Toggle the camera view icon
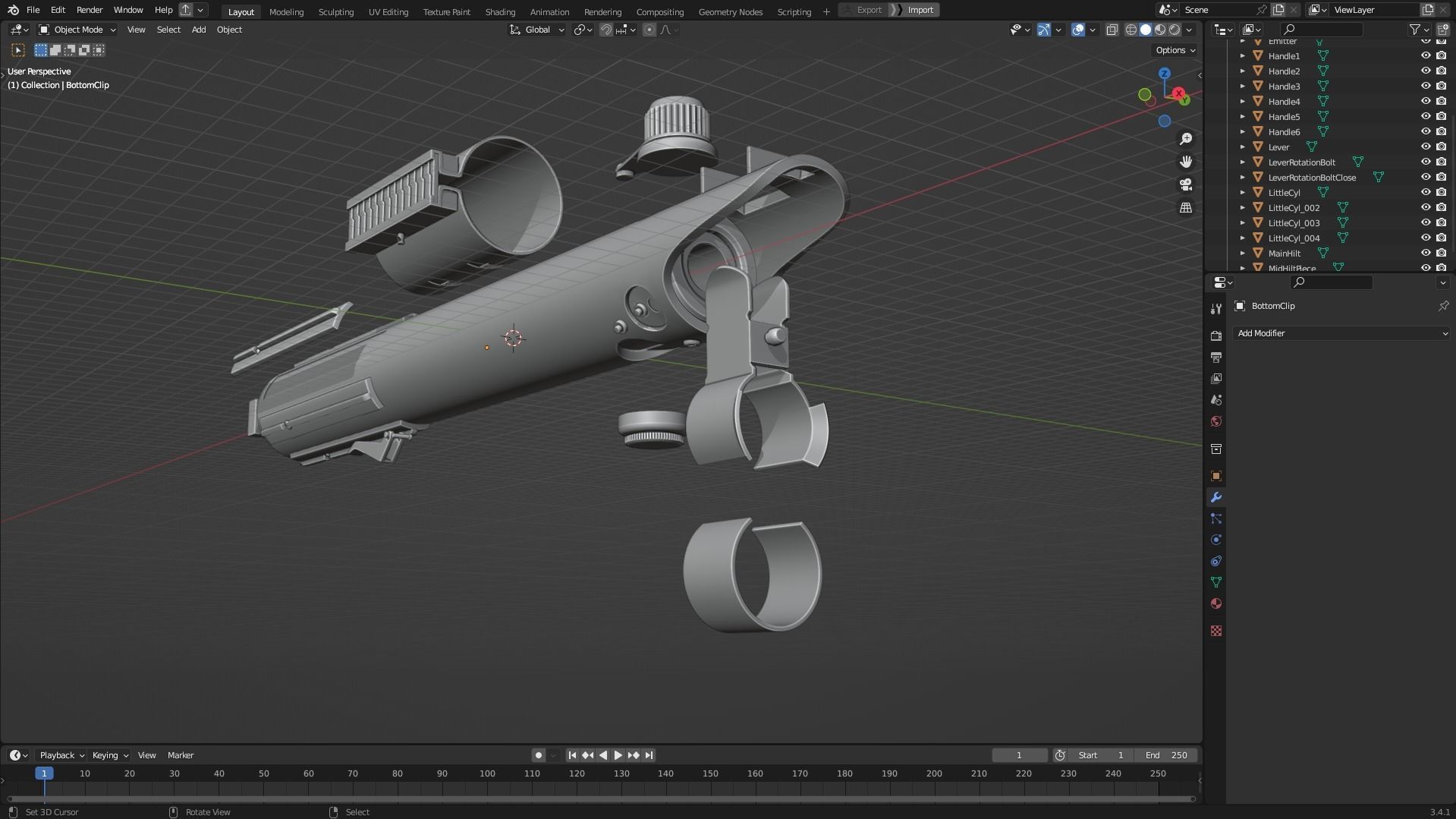The height and width of the screenshot is (819, 1456). (x=1186, y=184)
